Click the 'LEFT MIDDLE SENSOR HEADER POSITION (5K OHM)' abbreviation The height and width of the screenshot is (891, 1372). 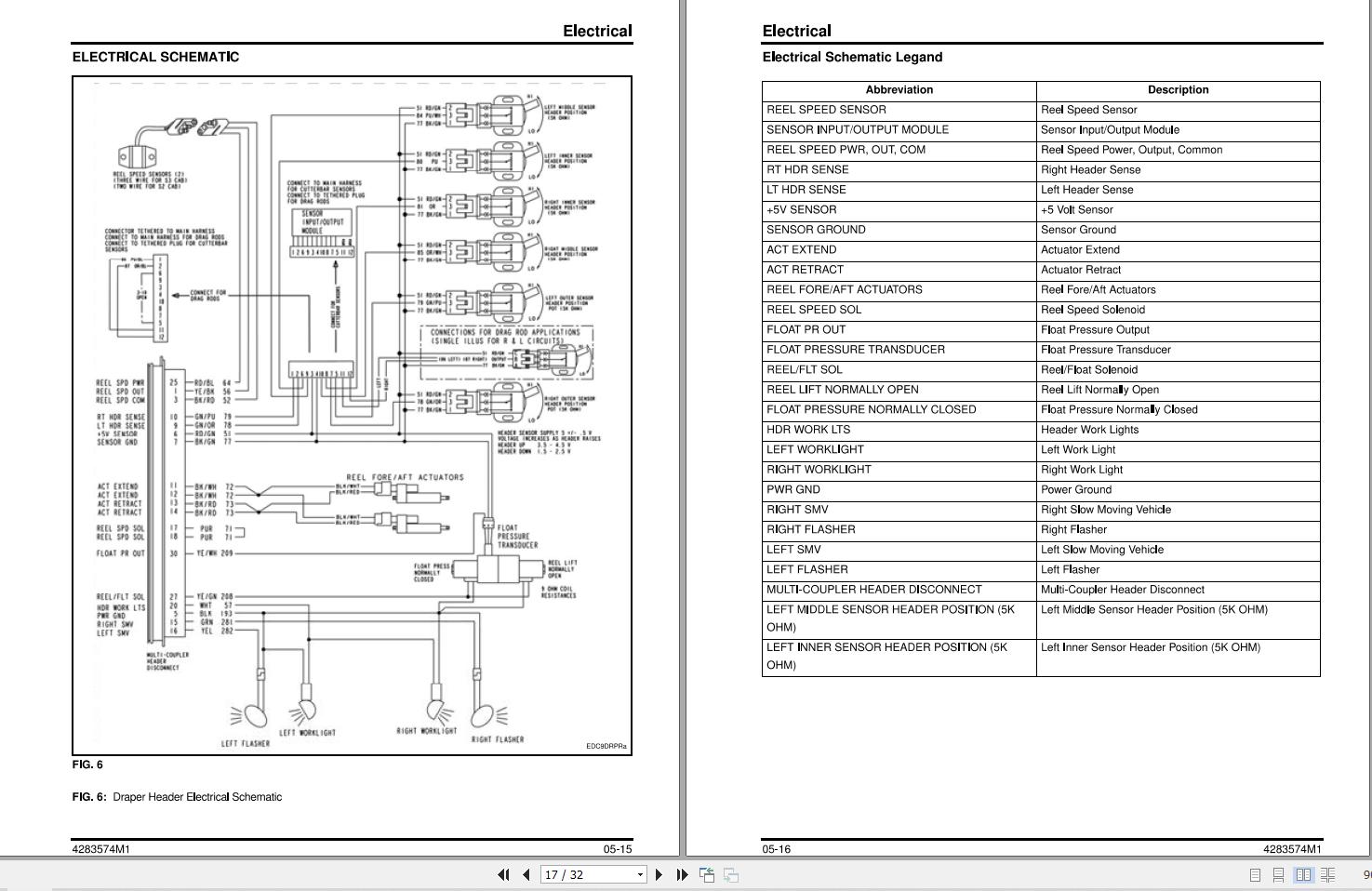[x=899, y=619]
